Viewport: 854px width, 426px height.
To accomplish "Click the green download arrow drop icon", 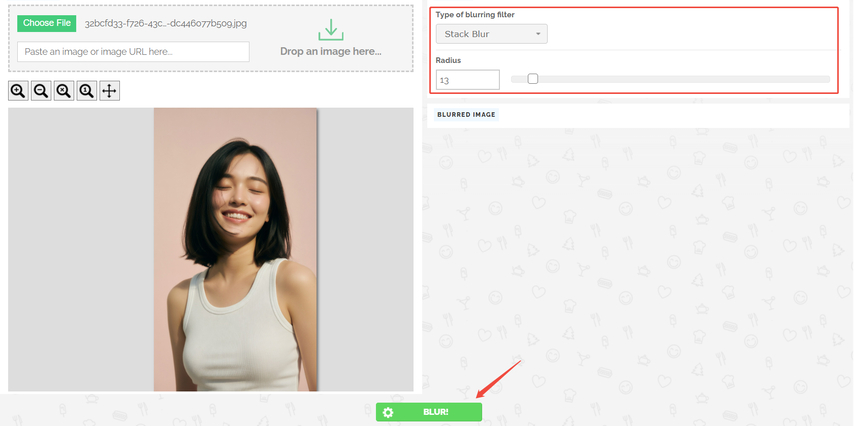I will click(330, 30).
